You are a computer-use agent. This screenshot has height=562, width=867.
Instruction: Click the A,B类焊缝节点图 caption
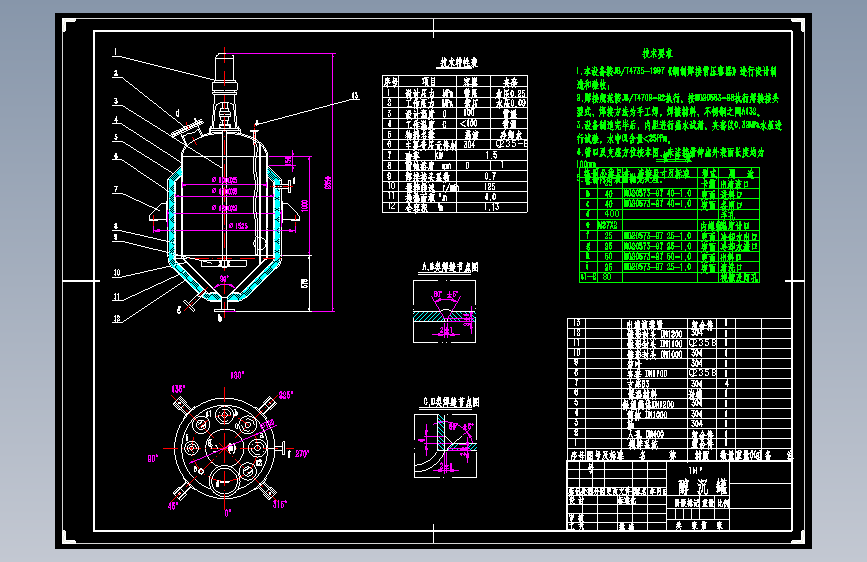tap(450, 267)
